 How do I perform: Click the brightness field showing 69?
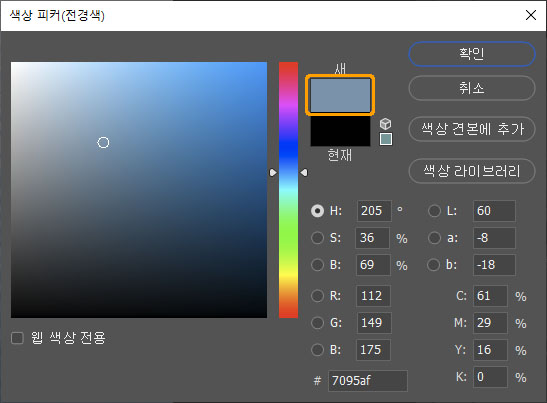(x=373, y=265)
